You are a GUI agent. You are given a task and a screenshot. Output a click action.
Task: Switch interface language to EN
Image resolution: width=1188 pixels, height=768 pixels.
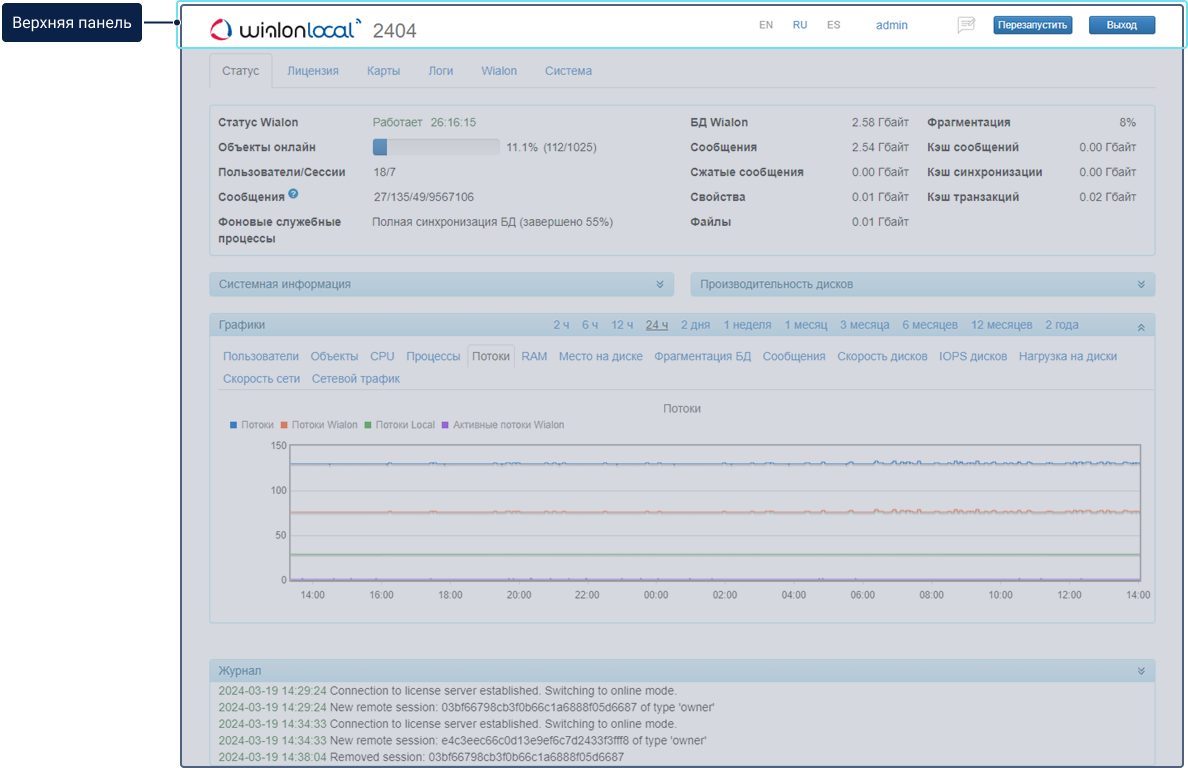coord(766,25)
